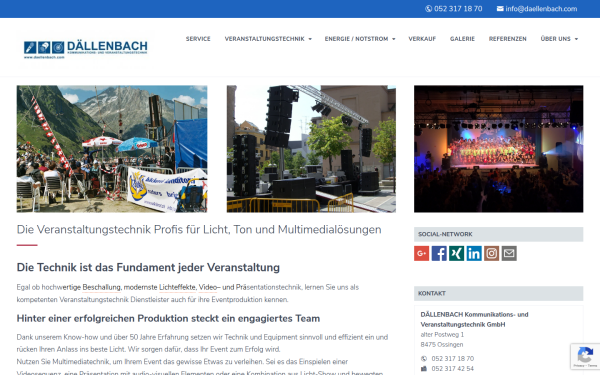Click the text '8475 Ossingen'
This screenshot has height=375, width=600.
pos(442,344)
